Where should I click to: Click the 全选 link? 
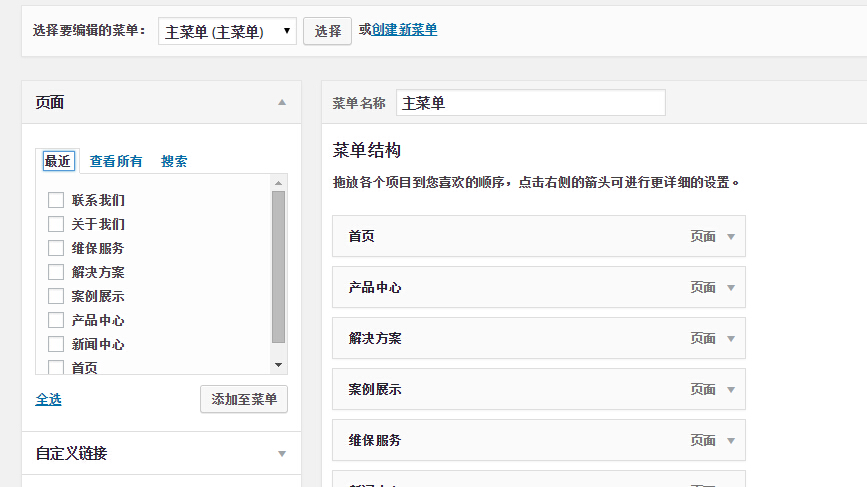pos(48,399)
